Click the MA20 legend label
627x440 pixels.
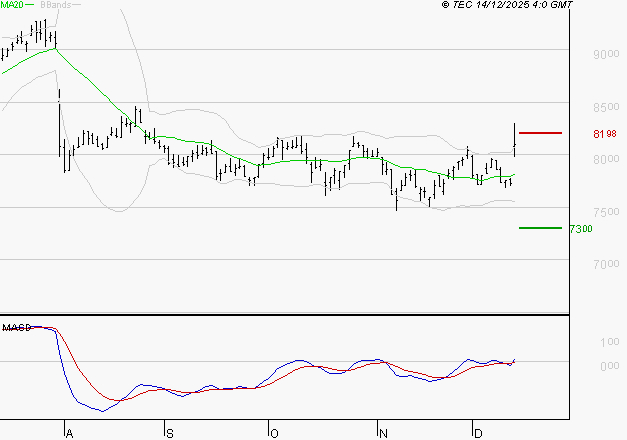12,5
